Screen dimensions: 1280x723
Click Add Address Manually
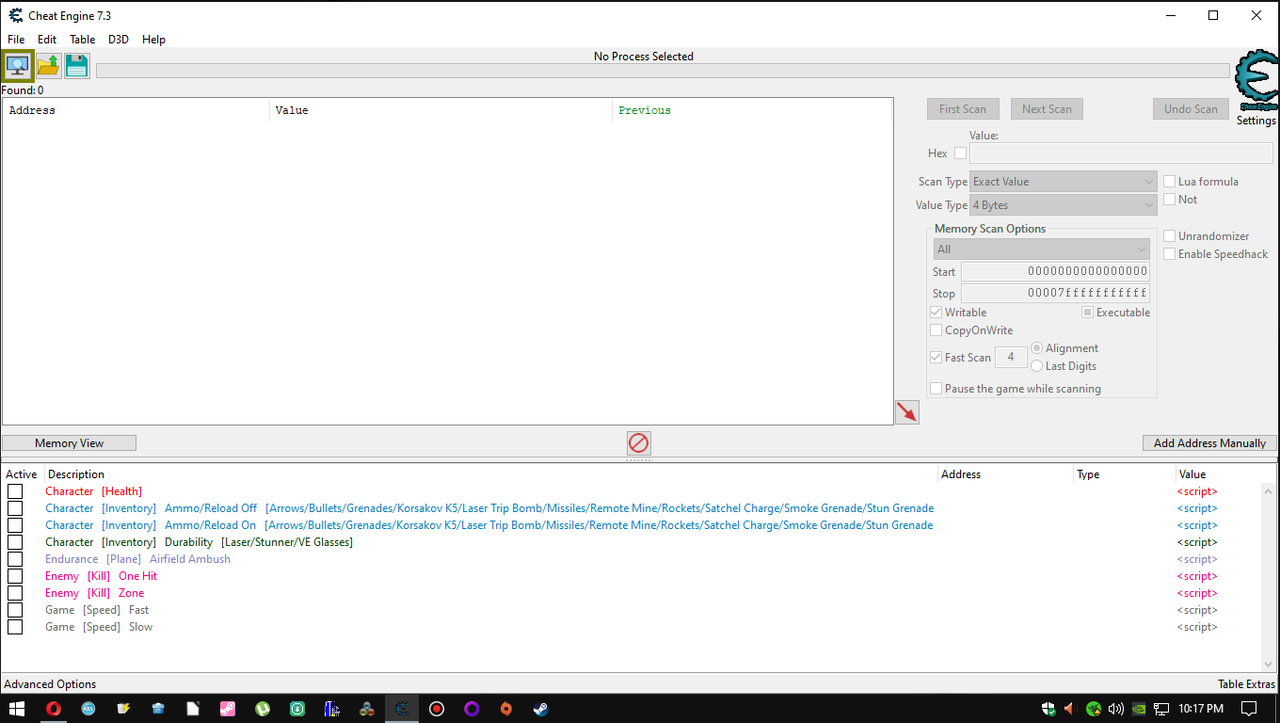(x=1210, y=443)
